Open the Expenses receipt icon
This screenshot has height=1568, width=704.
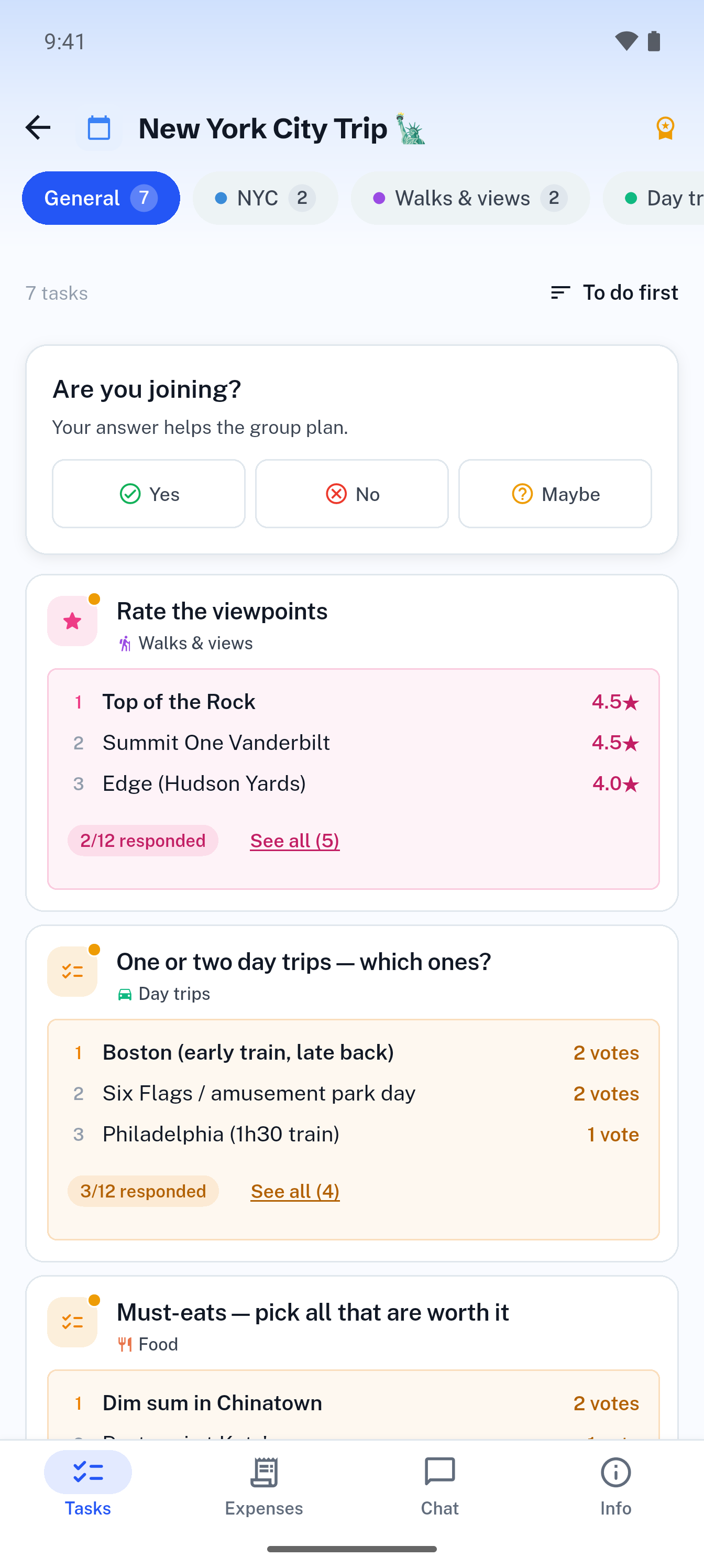(x=264, y=1473)
